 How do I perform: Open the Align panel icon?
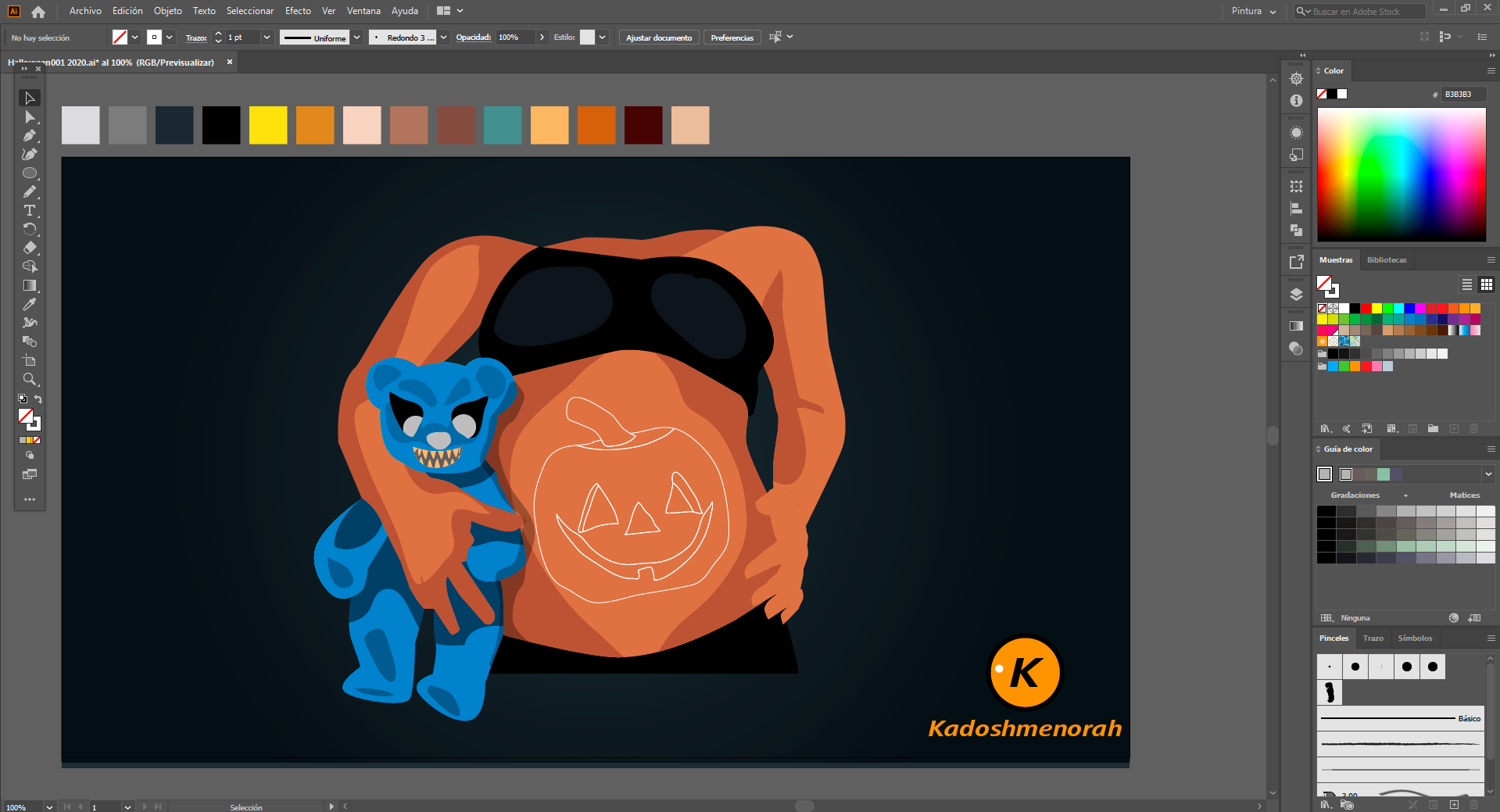click(1296, 209)
